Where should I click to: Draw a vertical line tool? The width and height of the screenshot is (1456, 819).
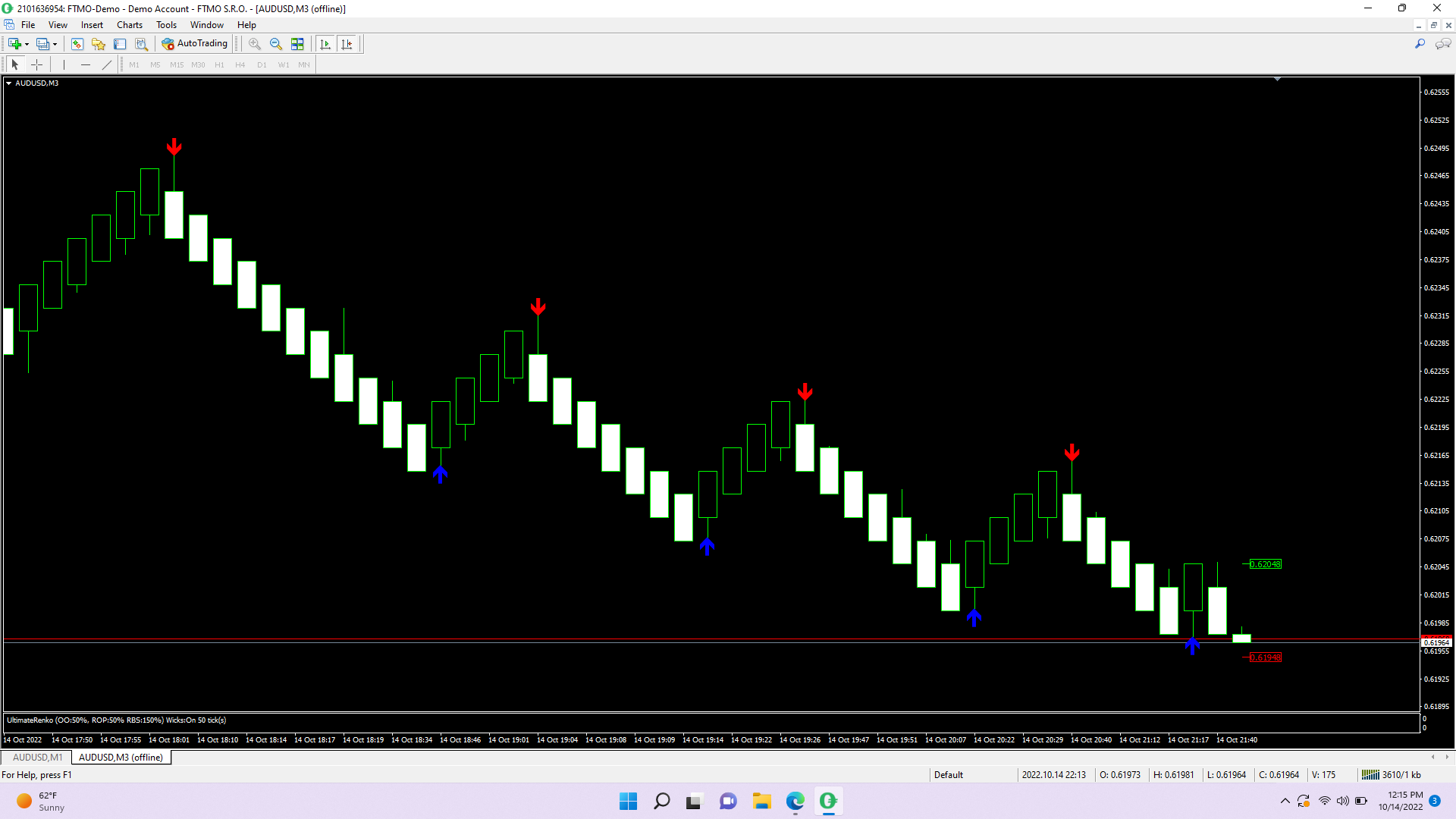click(64, 64)
